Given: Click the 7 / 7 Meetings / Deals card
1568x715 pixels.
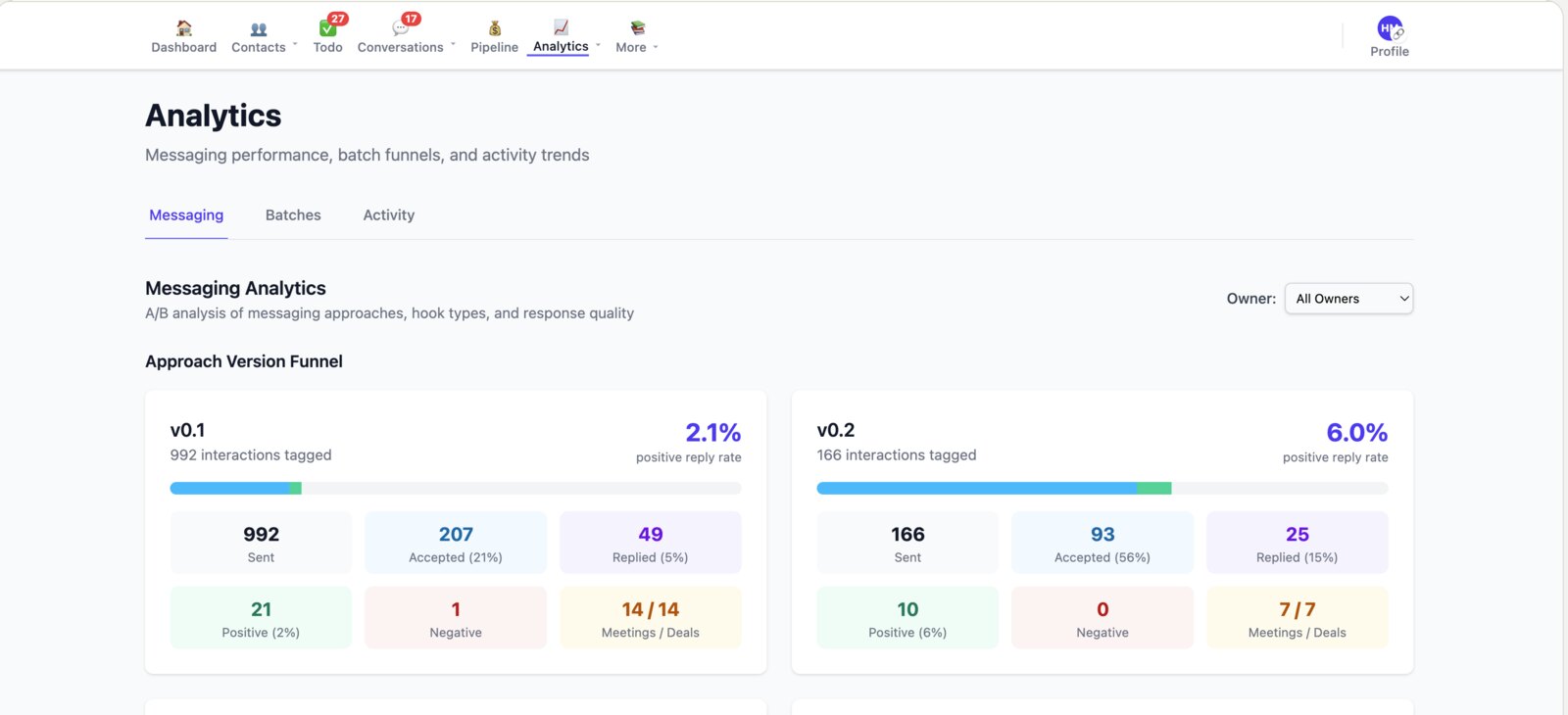Looking at the screenshot, I should tap(1298, 618).
